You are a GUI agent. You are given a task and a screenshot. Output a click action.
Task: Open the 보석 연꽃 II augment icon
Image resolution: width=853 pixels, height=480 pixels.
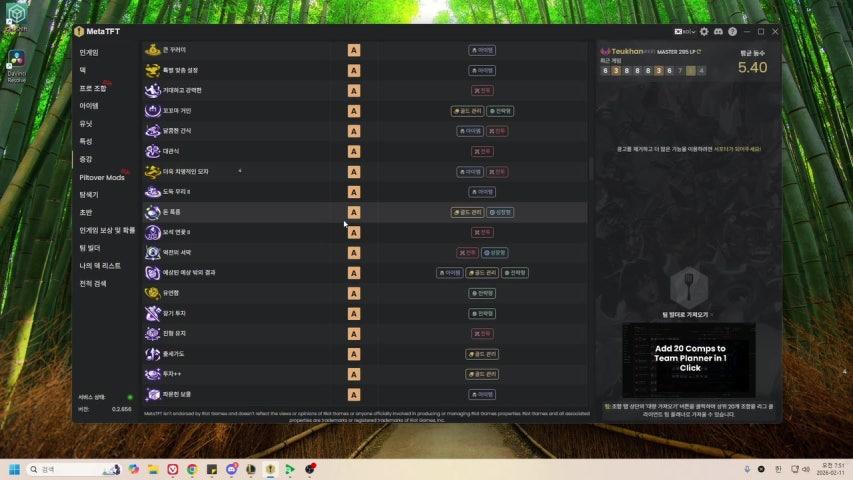click(152, 232)
